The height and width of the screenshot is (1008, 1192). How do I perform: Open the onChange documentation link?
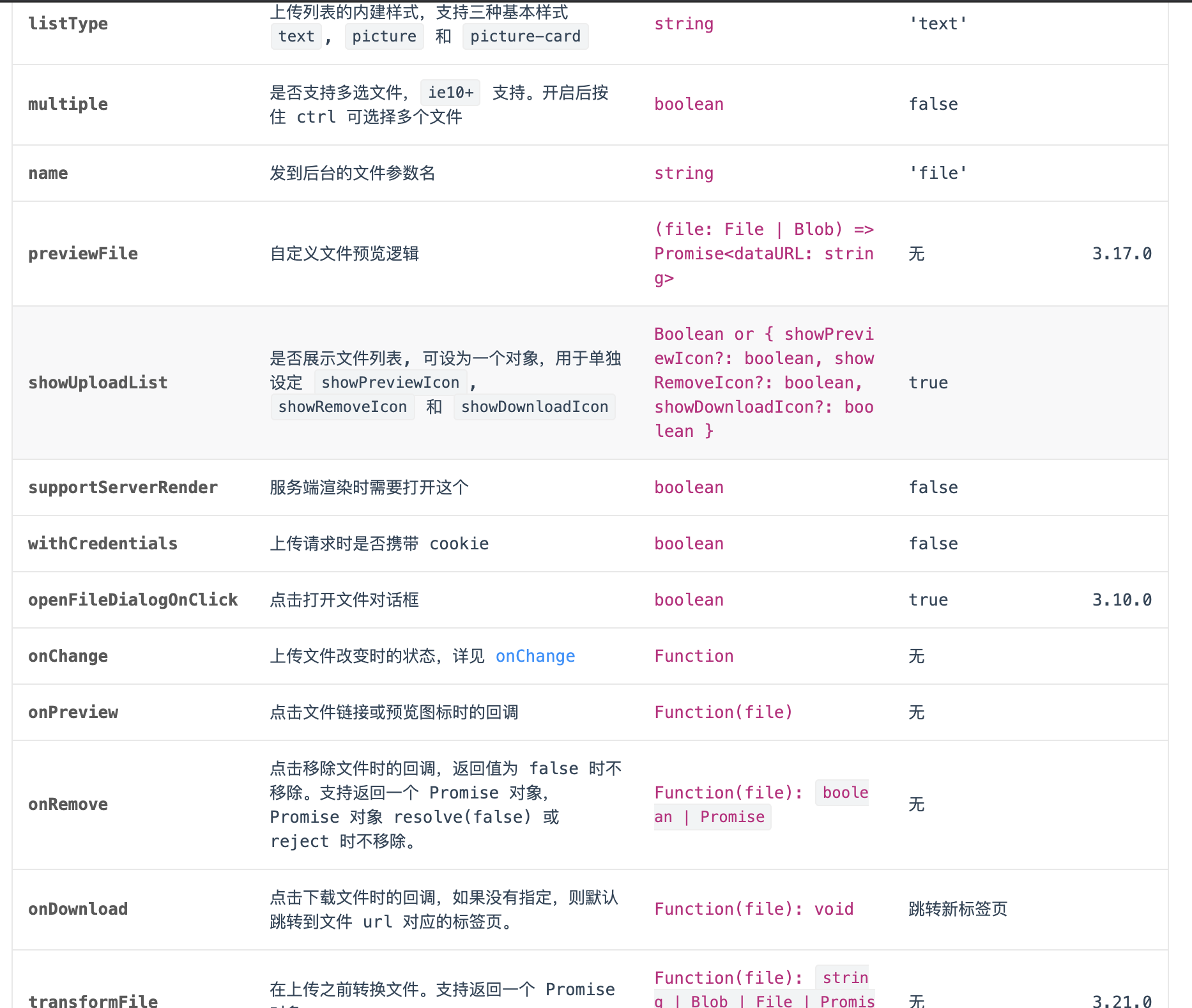(x=535, y=656)
